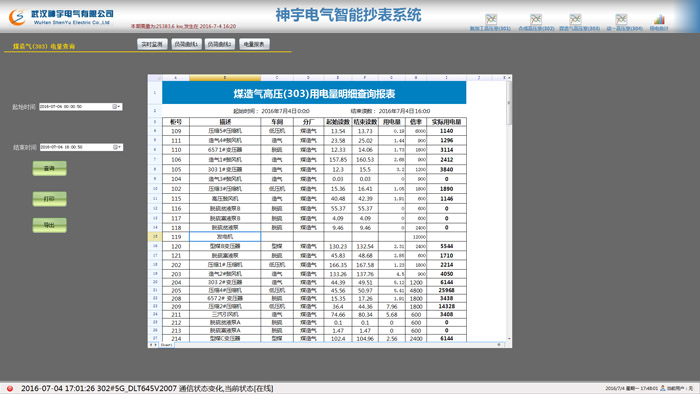Click the green 导出 export button
The image size is (700, 394).
point(50,225)
